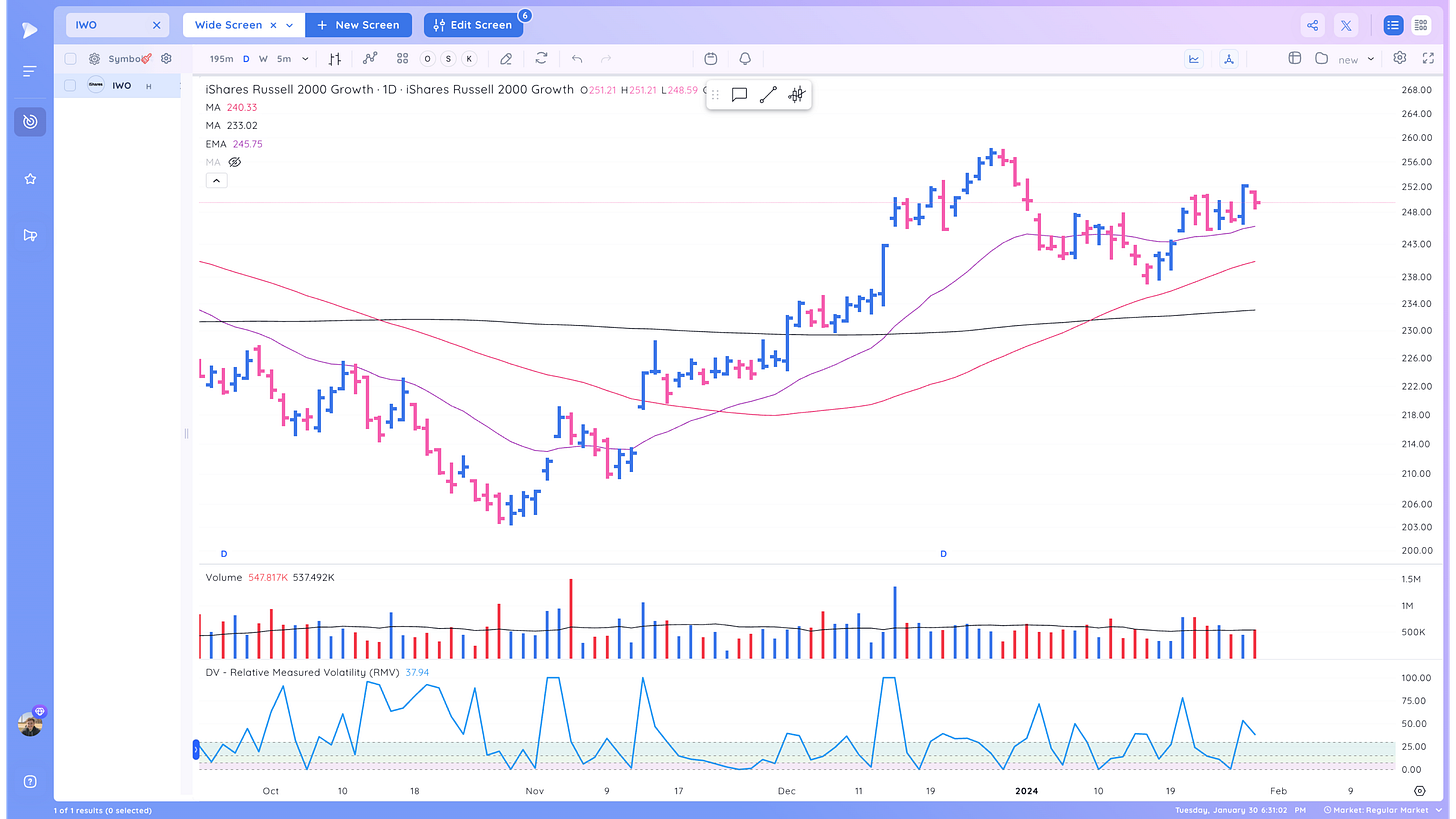
Task: Select the 5m timeframe
Action: (284, 59)
